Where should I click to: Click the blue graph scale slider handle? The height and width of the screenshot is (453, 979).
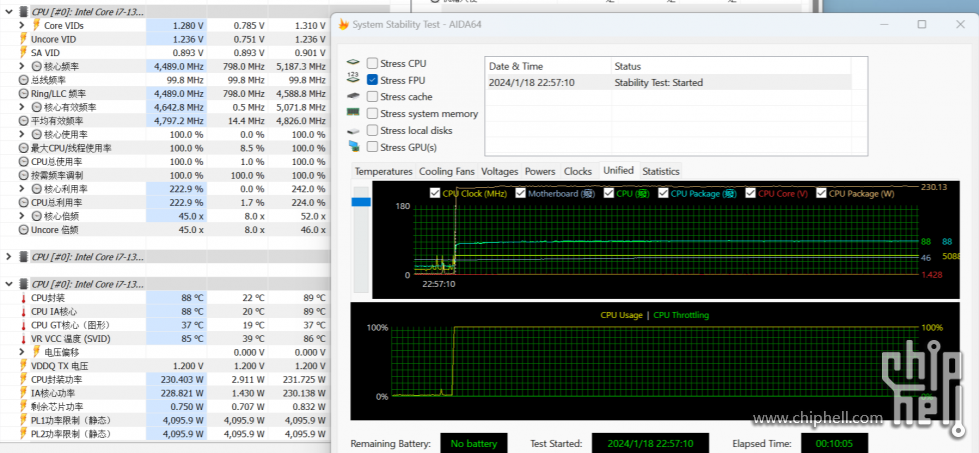pyautogui.click(x=361, y=202)
